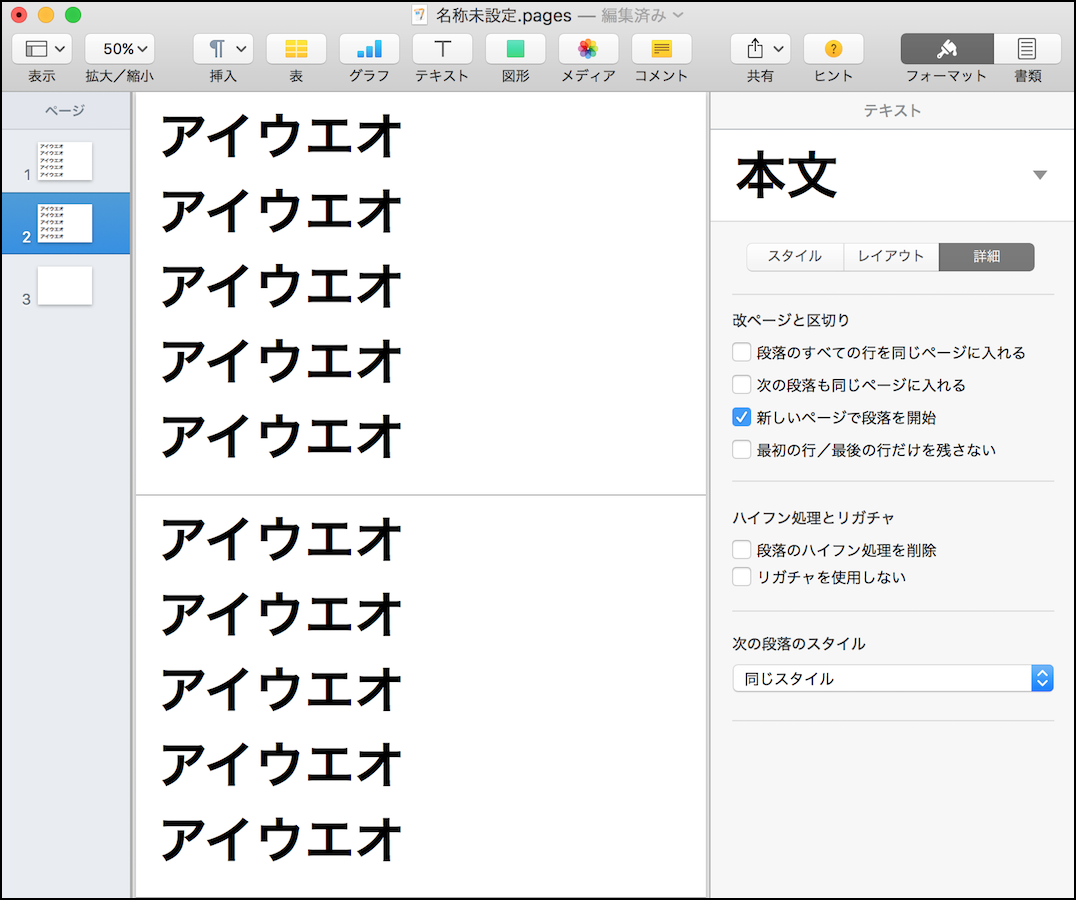The width and height of the screenshot is (1076, 900).
Task: Expand the 本文 paragraph style menu
Action: (x=1039, y=176)
